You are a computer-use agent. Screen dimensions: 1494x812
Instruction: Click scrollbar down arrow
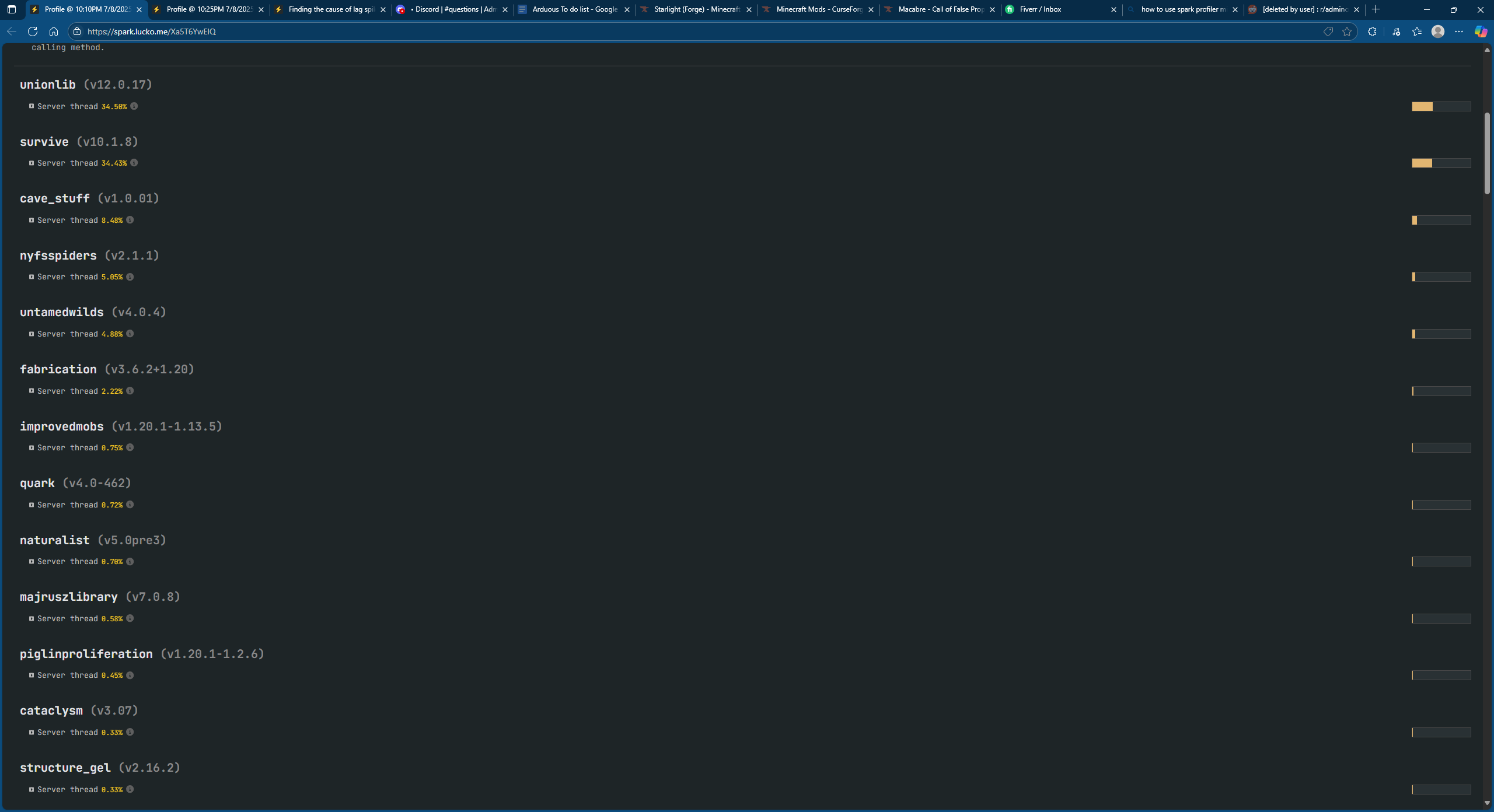[x=1487, y=803]
